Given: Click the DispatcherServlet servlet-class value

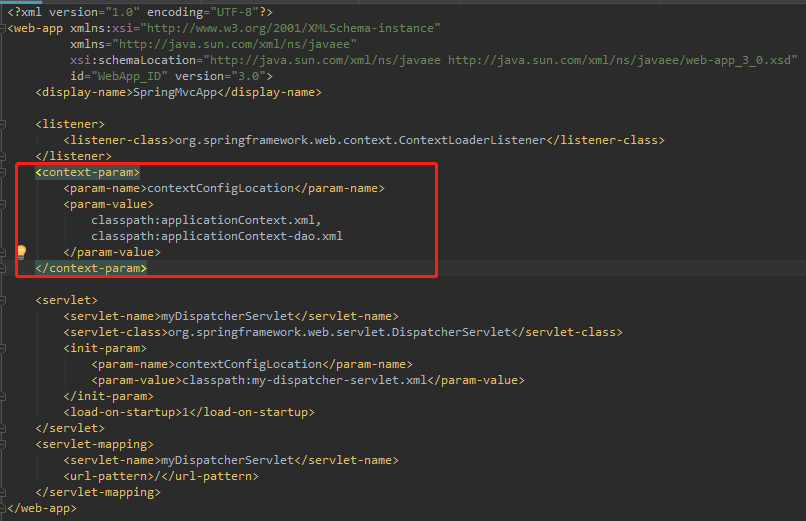Looking at the screenshot, I should (339, 332).
